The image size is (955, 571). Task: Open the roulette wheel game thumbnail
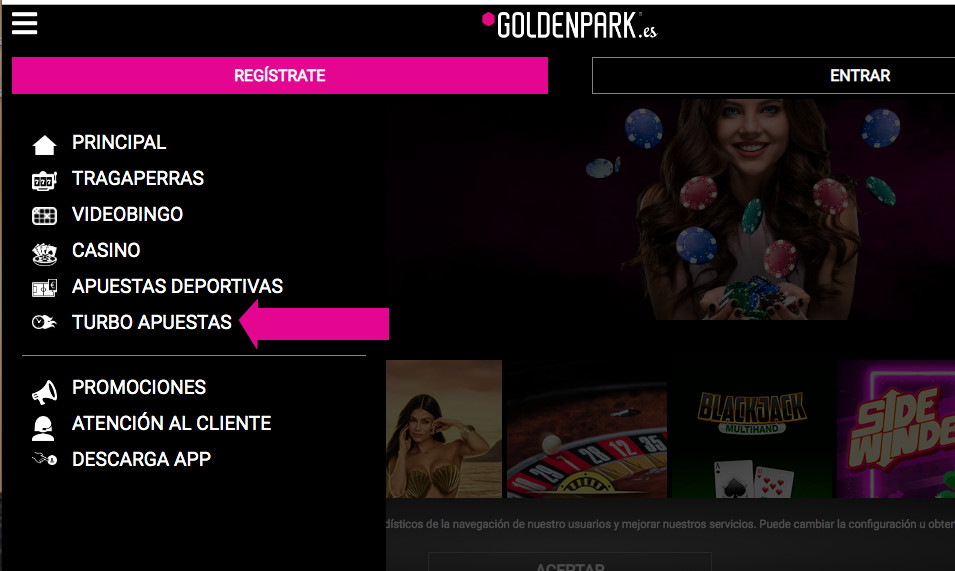point(587,429)
